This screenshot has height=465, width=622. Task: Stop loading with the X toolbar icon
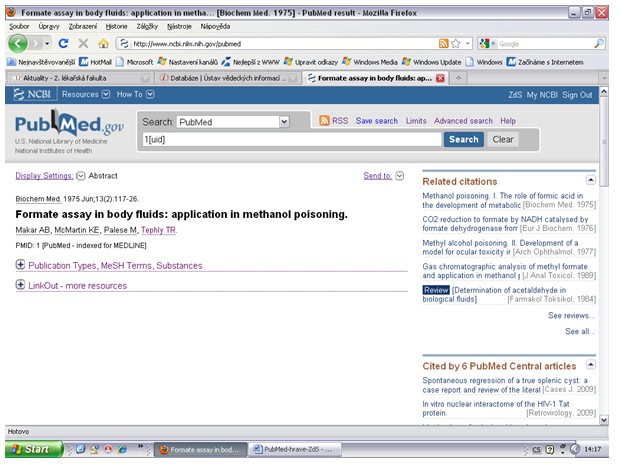(x=83, y=43)
